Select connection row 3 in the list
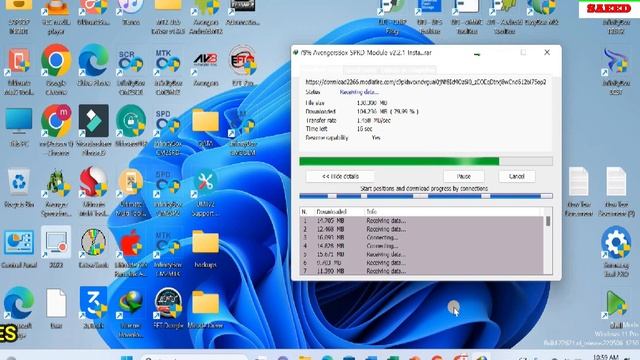Viewport: 640px width, 360px height. 422,237
